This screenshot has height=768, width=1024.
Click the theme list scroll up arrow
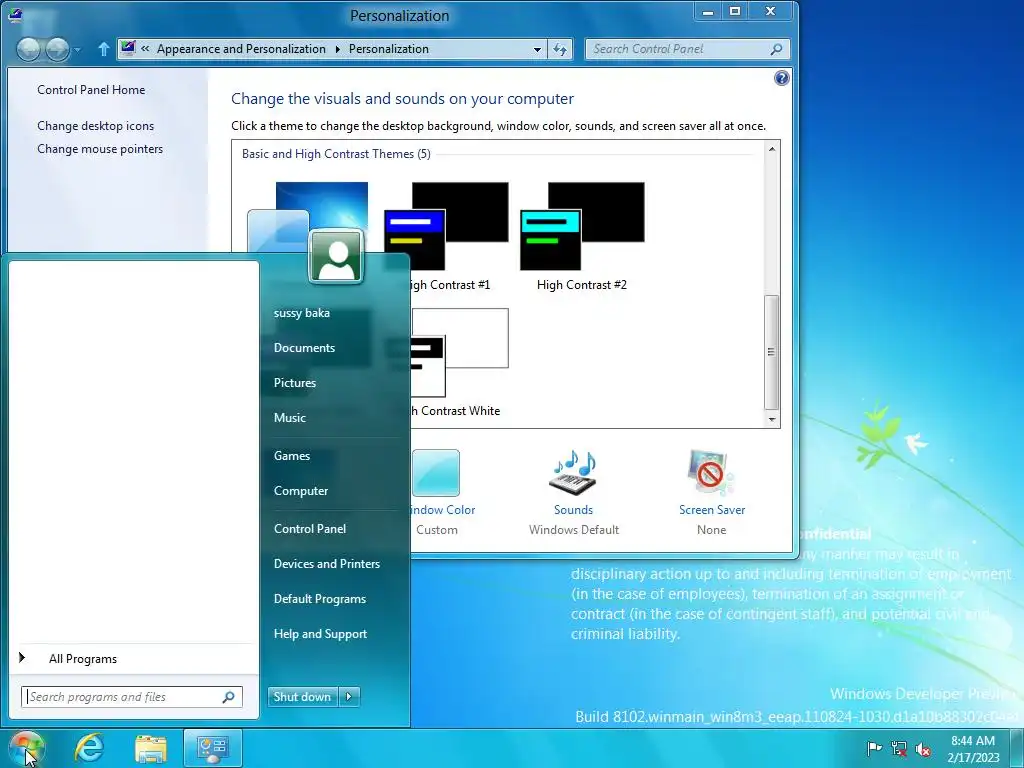tap(772, 149)
